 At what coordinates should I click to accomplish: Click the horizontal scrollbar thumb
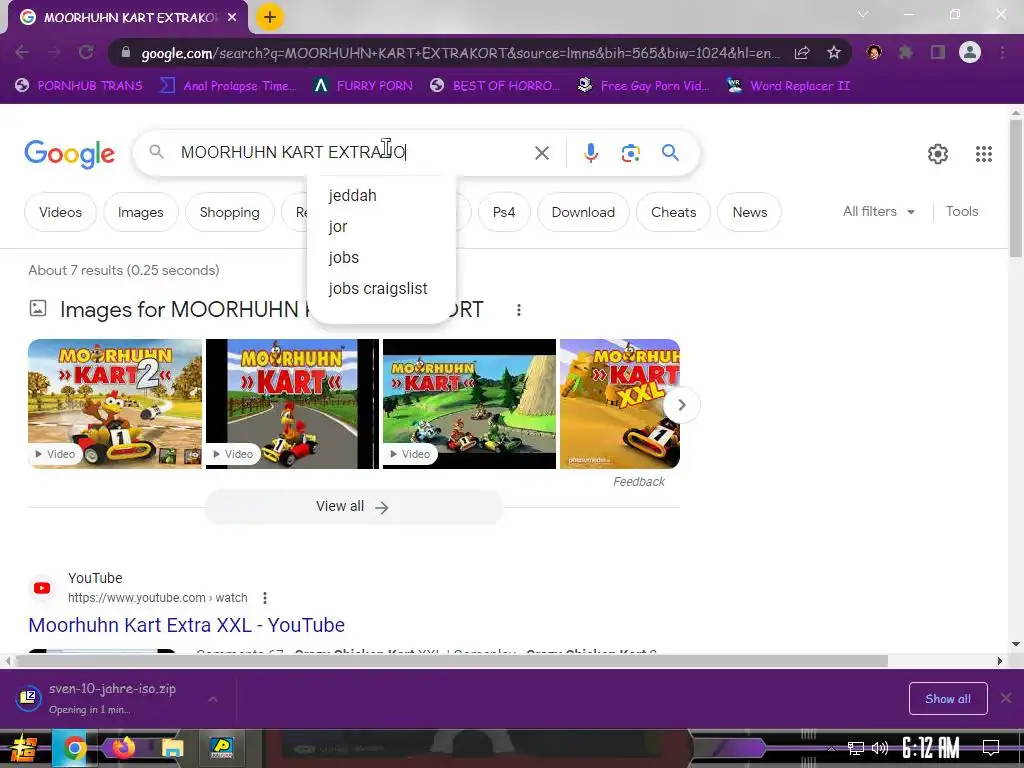[451, 661]
